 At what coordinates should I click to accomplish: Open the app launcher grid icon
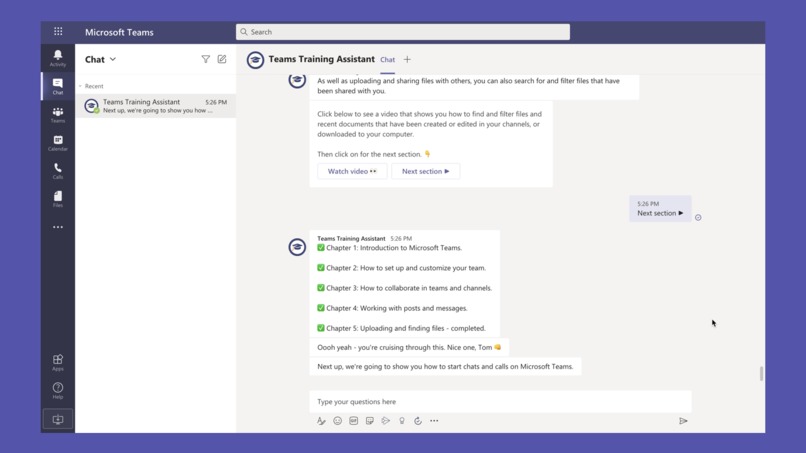58,31
